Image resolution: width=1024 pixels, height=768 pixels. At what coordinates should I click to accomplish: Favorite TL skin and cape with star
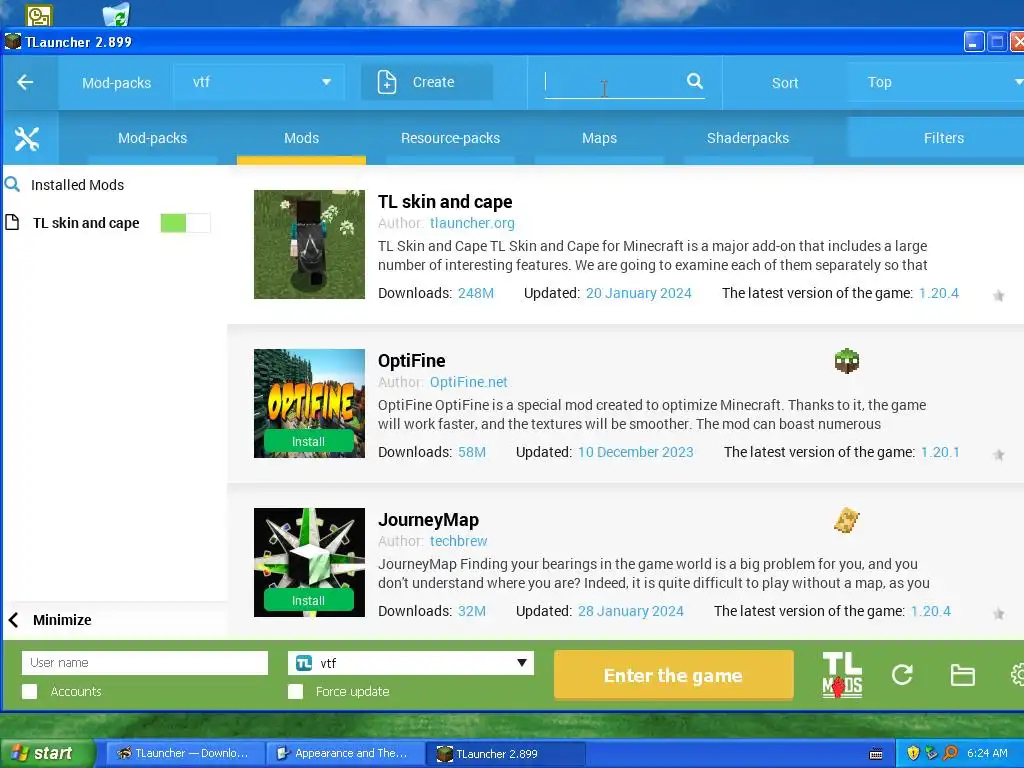point(999,296)
